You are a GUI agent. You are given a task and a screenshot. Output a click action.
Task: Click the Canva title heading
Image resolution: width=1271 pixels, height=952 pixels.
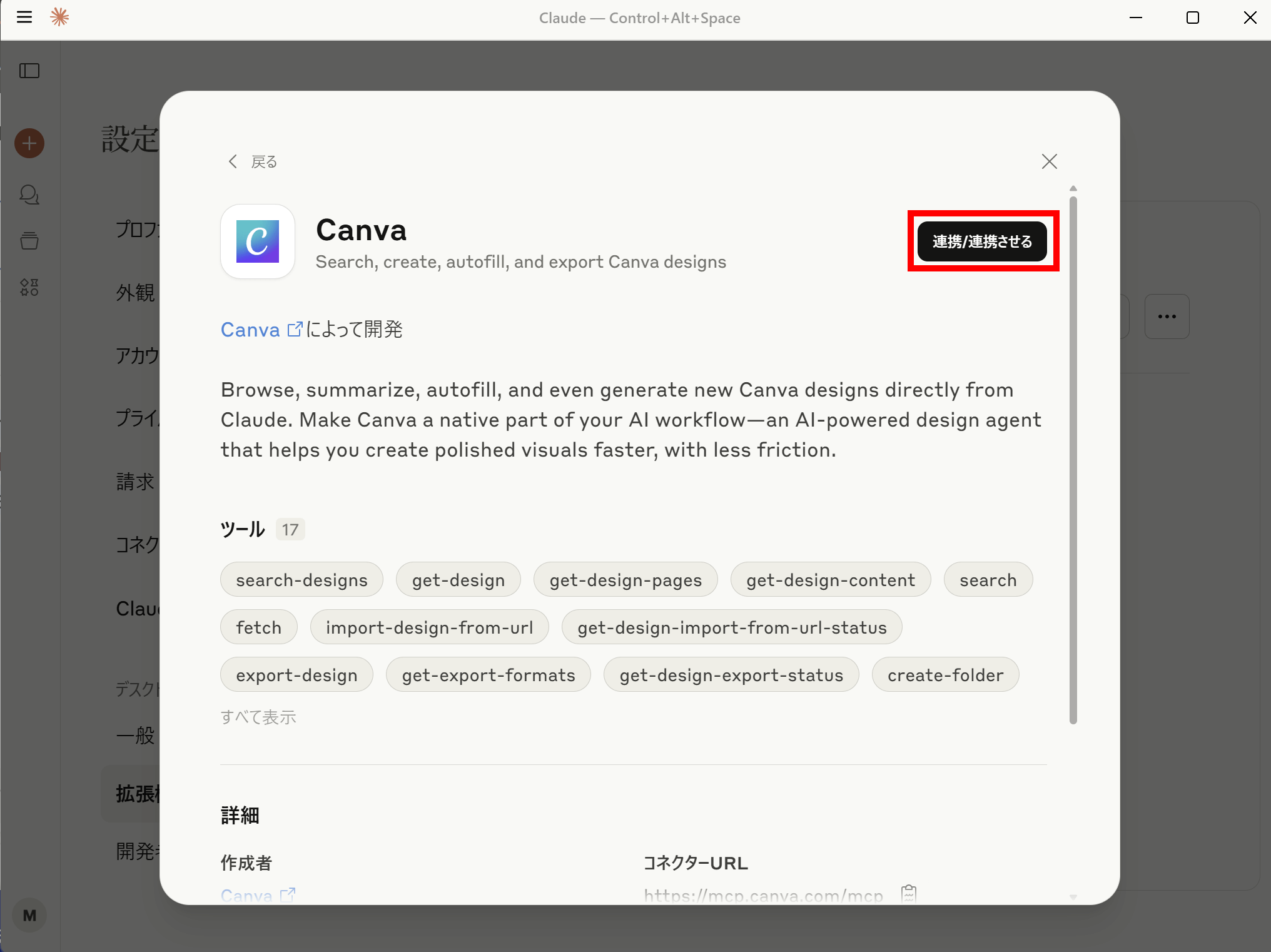coord(362,230)
